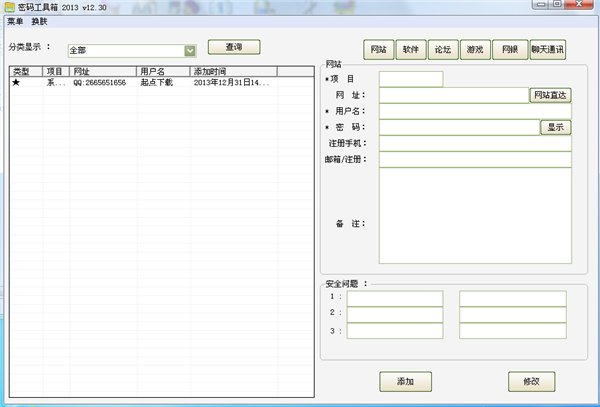
Task: Focus the 用户名 input field
Action: coord(475,111)
